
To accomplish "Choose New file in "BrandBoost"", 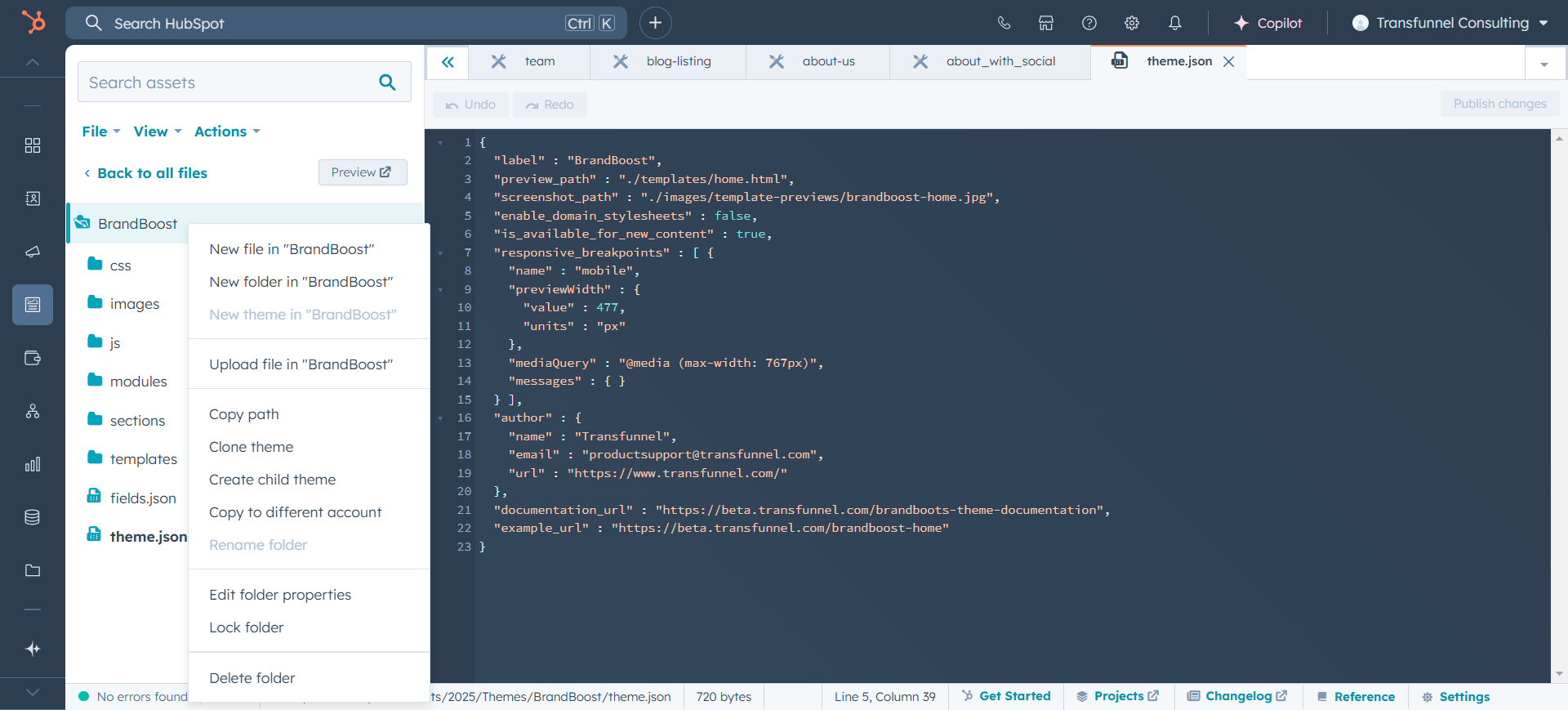I will click(309, 249).
